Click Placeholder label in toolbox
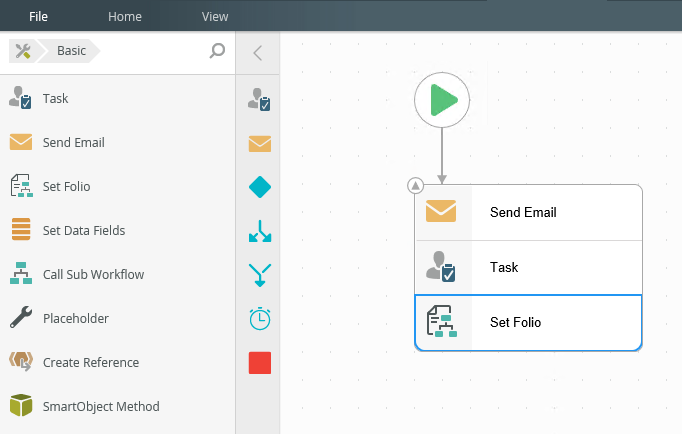The image size is (682, 434). (x=76, y=318)
